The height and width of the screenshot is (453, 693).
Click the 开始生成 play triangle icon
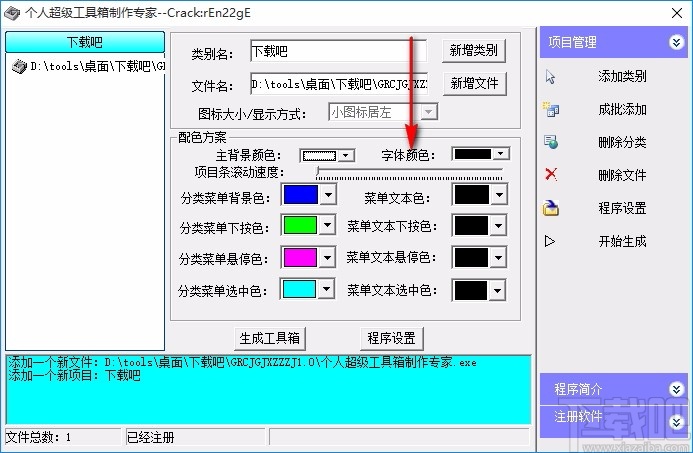[550, 241]
